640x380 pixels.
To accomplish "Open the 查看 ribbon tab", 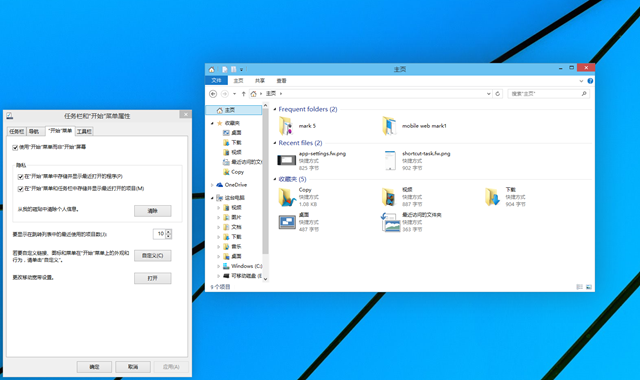I will pyautogui.click(x=282, y=81).
